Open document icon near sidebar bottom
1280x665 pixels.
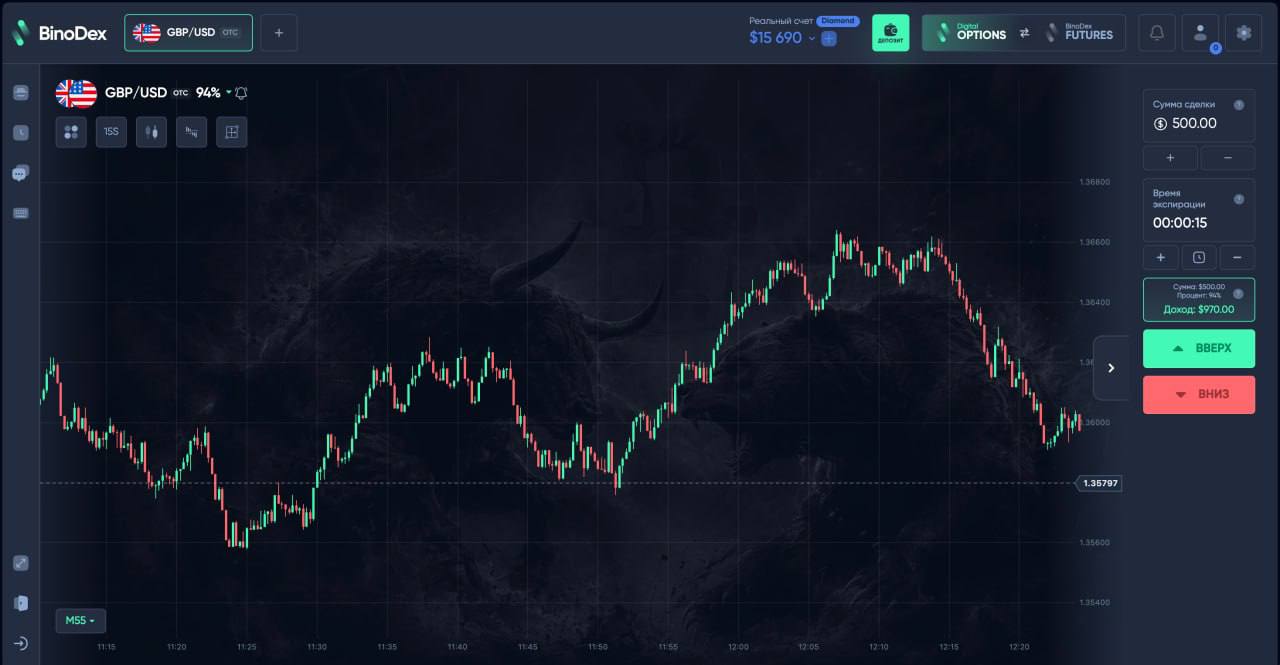coord(21,603)
